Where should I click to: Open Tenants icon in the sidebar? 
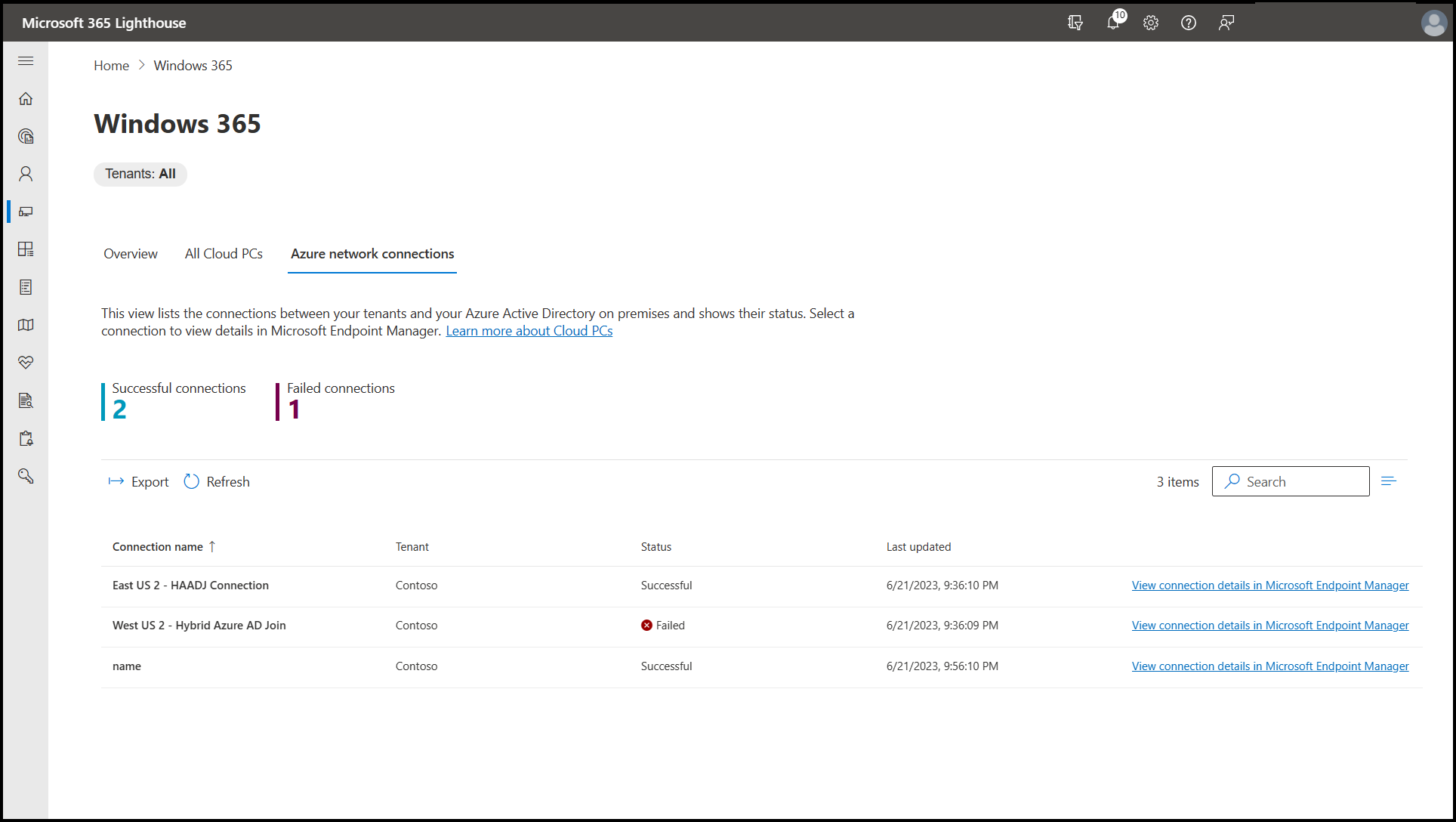(26, 137)
